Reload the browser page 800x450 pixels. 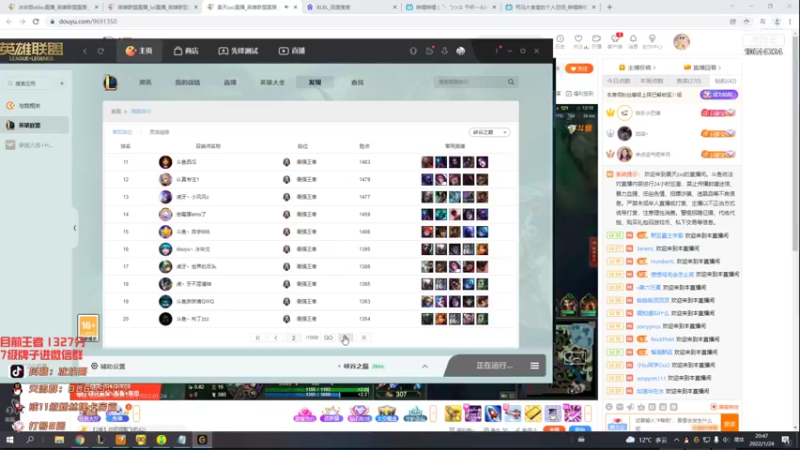click(36, 21)
